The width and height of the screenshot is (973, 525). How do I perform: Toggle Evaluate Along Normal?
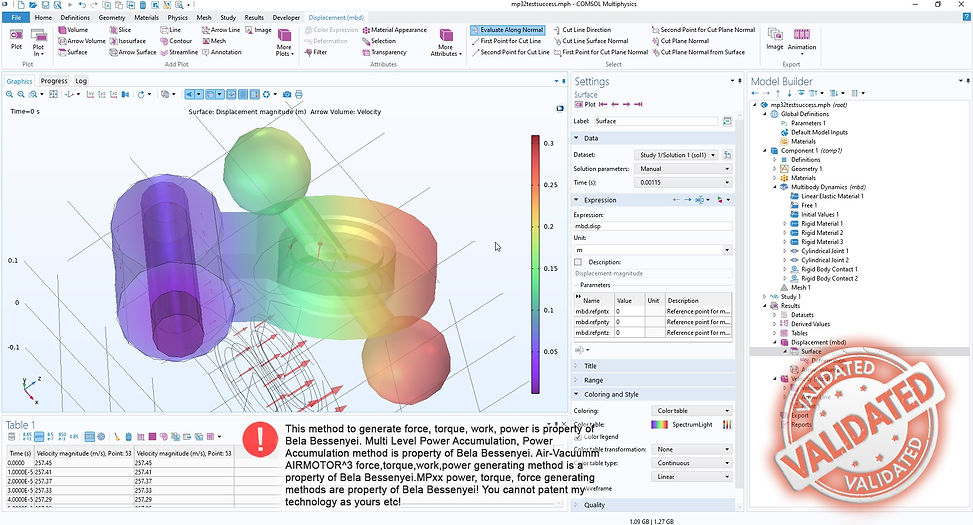tap(507, 30)
